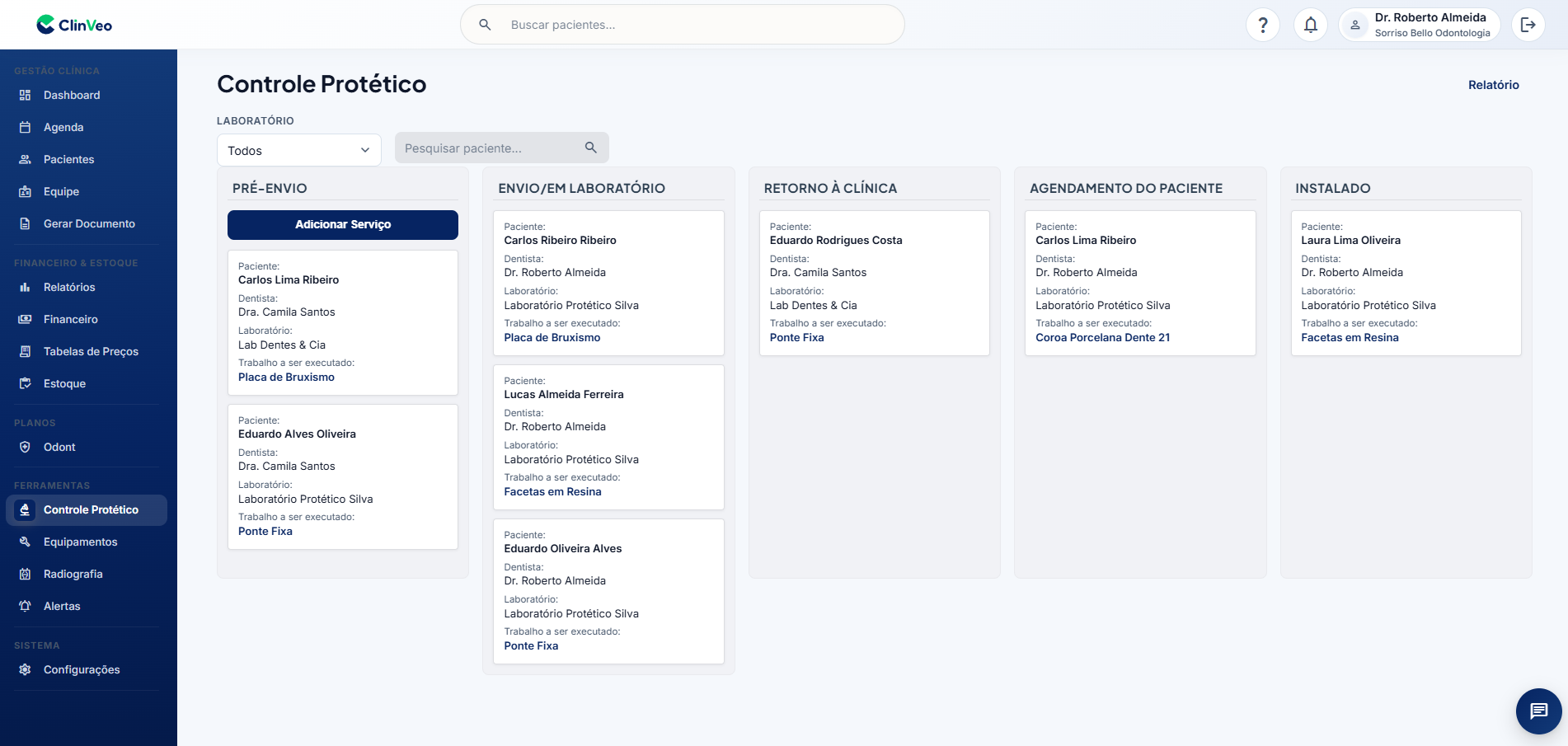
Task: Open Estoque menu entry
Action: tap(87, 383)
